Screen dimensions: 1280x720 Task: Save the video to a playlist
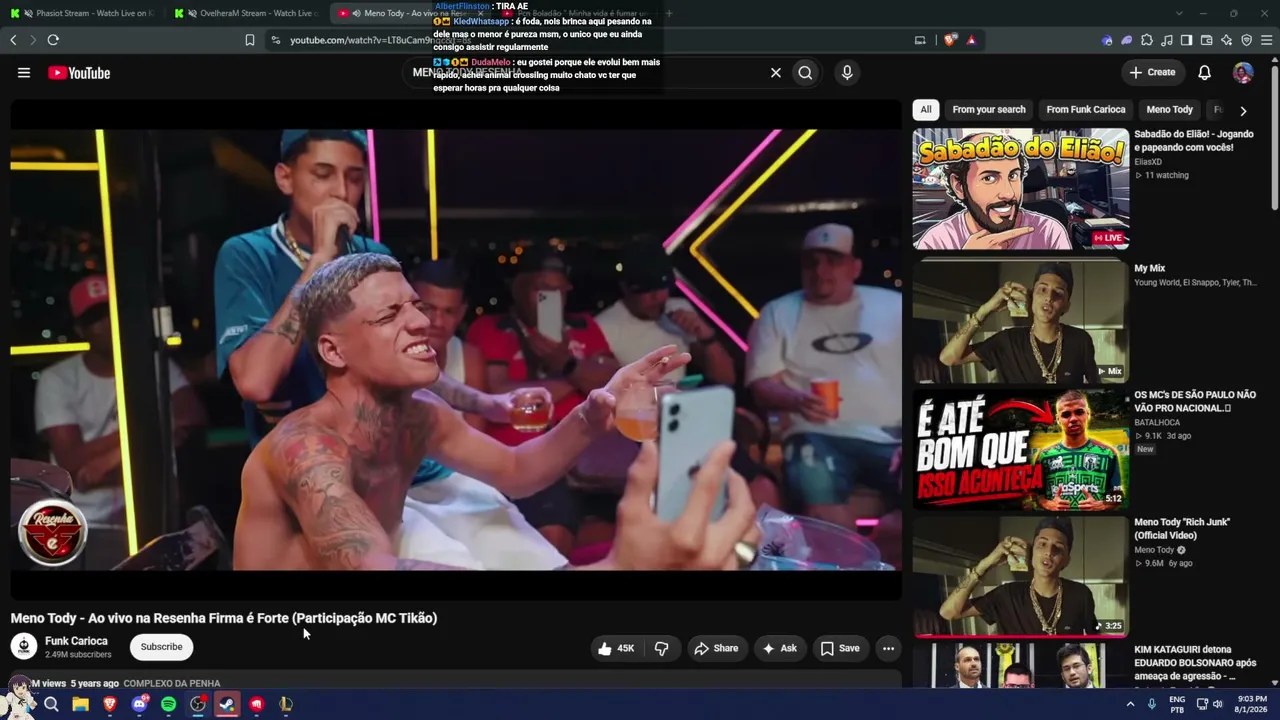click(x=840, y=648)
